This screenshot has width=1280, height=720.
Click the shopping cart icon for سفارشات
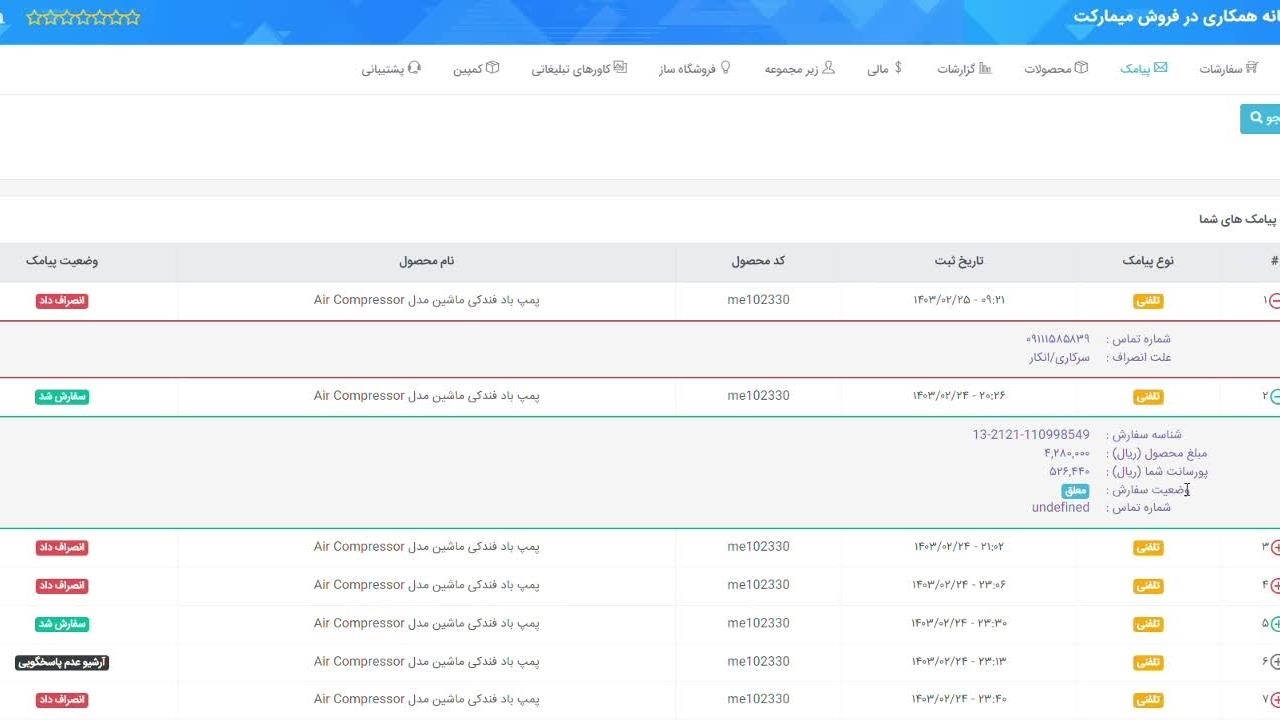1252,68
